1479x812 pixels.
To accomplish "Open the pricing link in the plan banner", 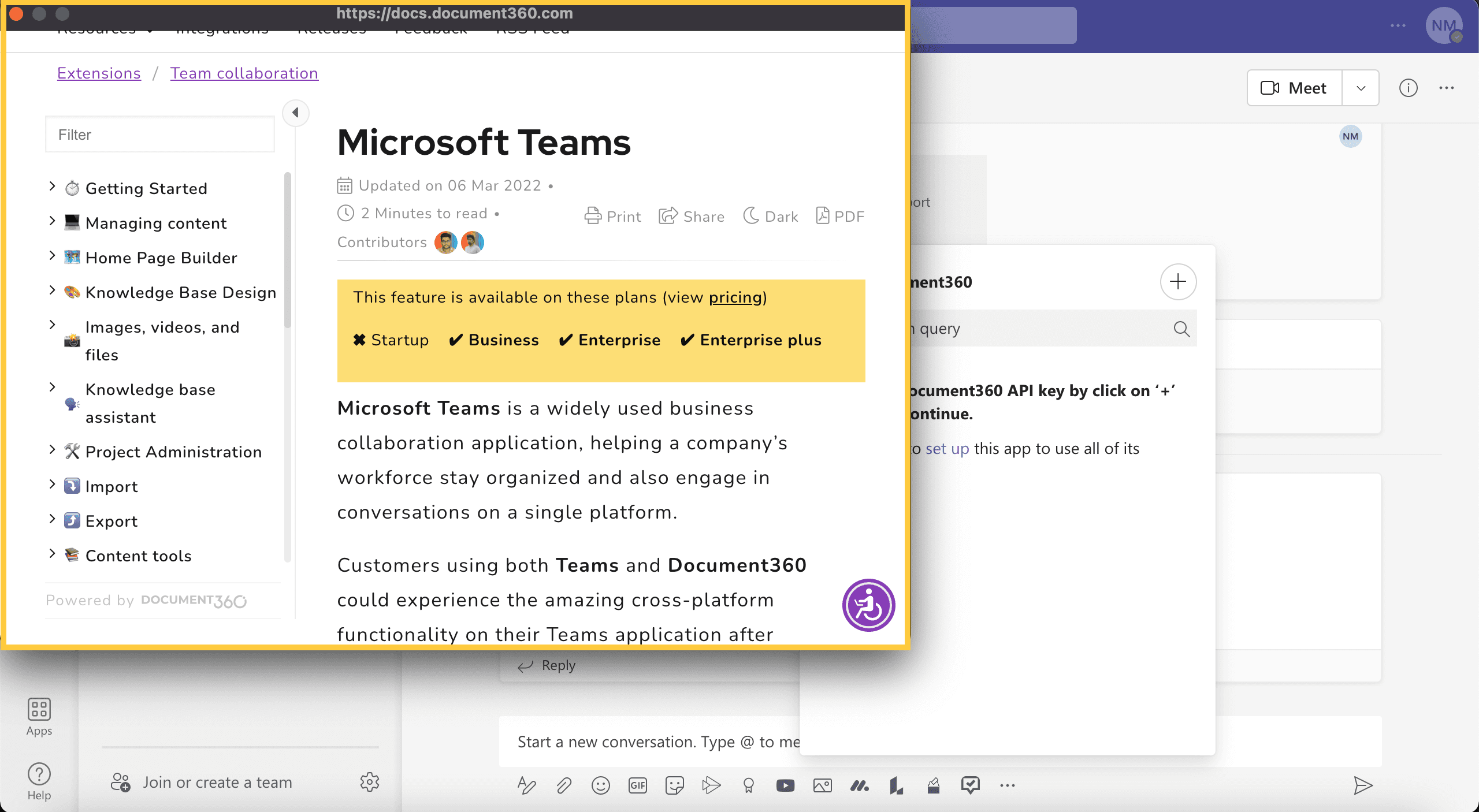I will [x=735, y=297].
